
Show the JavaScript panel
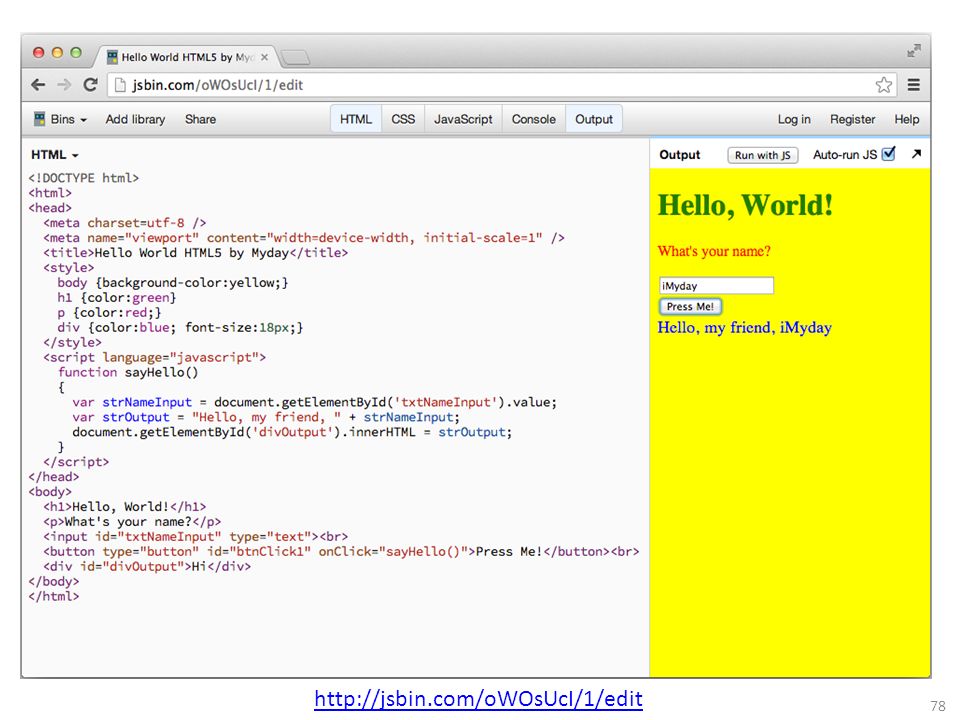coord(463,119)
